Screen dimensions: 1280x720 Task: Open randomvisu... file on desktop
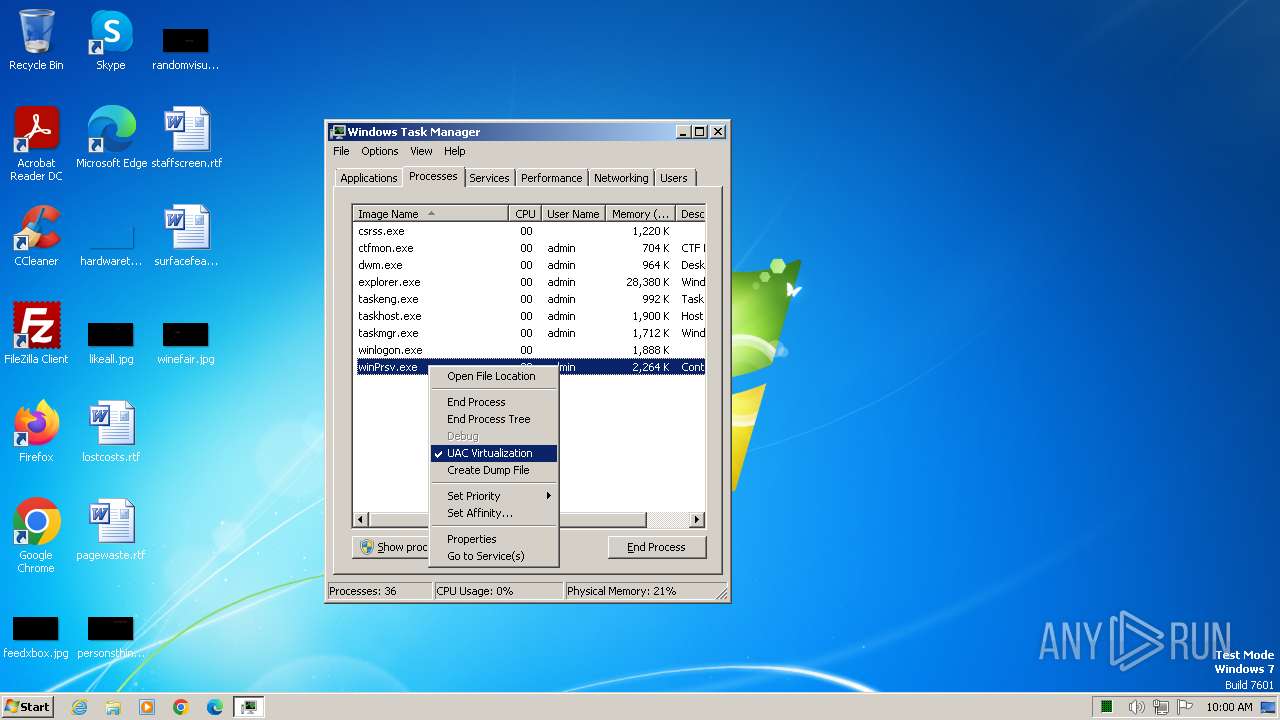pos(186,48)
